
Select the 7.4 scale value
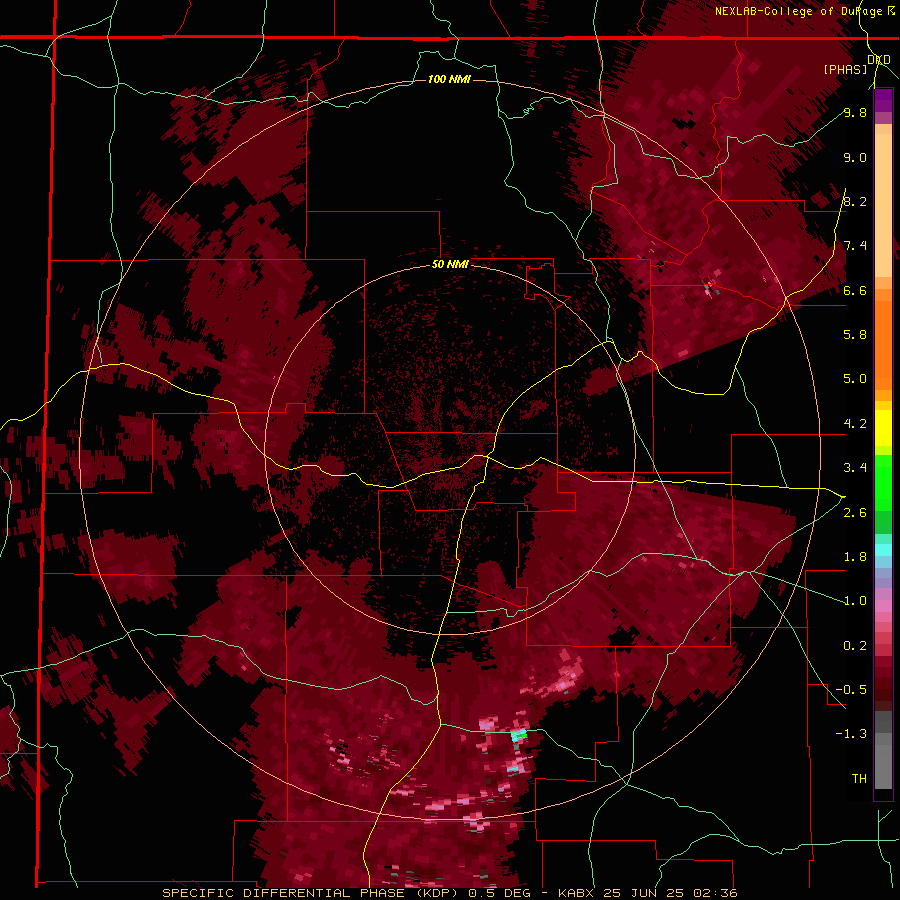pyautogui.click(x=855, y=246)
